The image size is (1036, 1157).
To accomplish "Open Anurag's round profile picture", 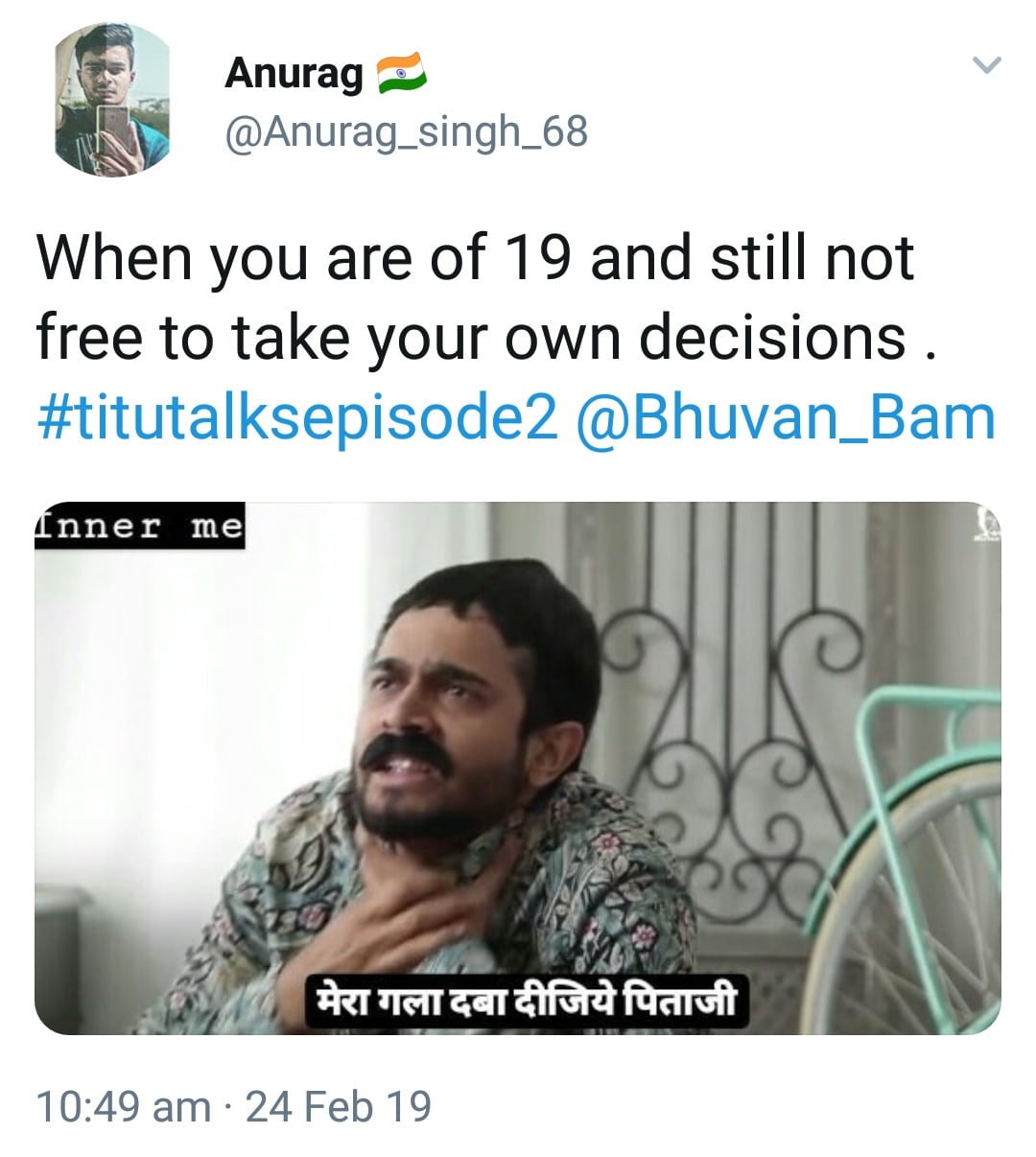I will pyautogui.click(x=111, y=99).
